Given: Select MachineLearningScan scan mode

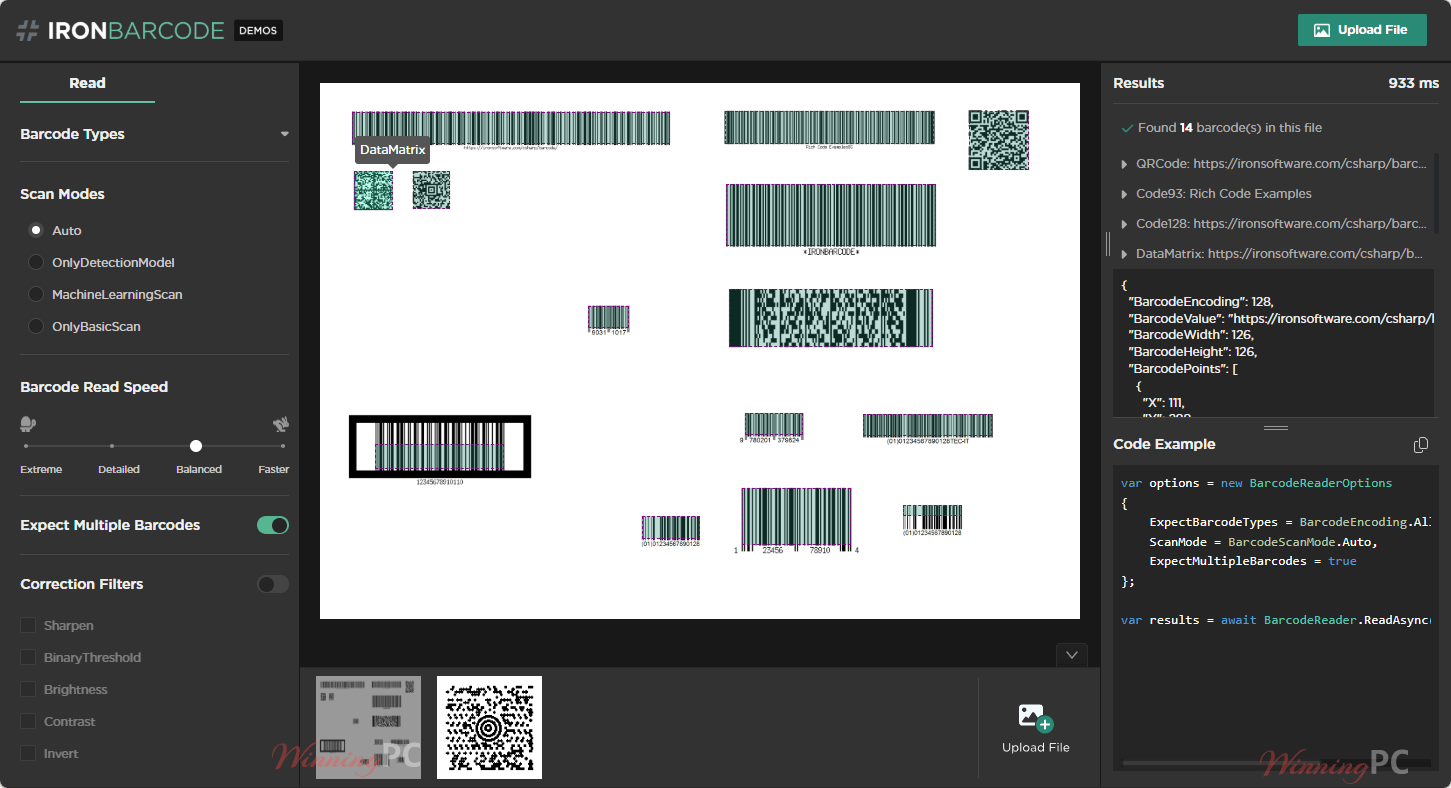Looking at the screenshot, I should click(36, 294).
